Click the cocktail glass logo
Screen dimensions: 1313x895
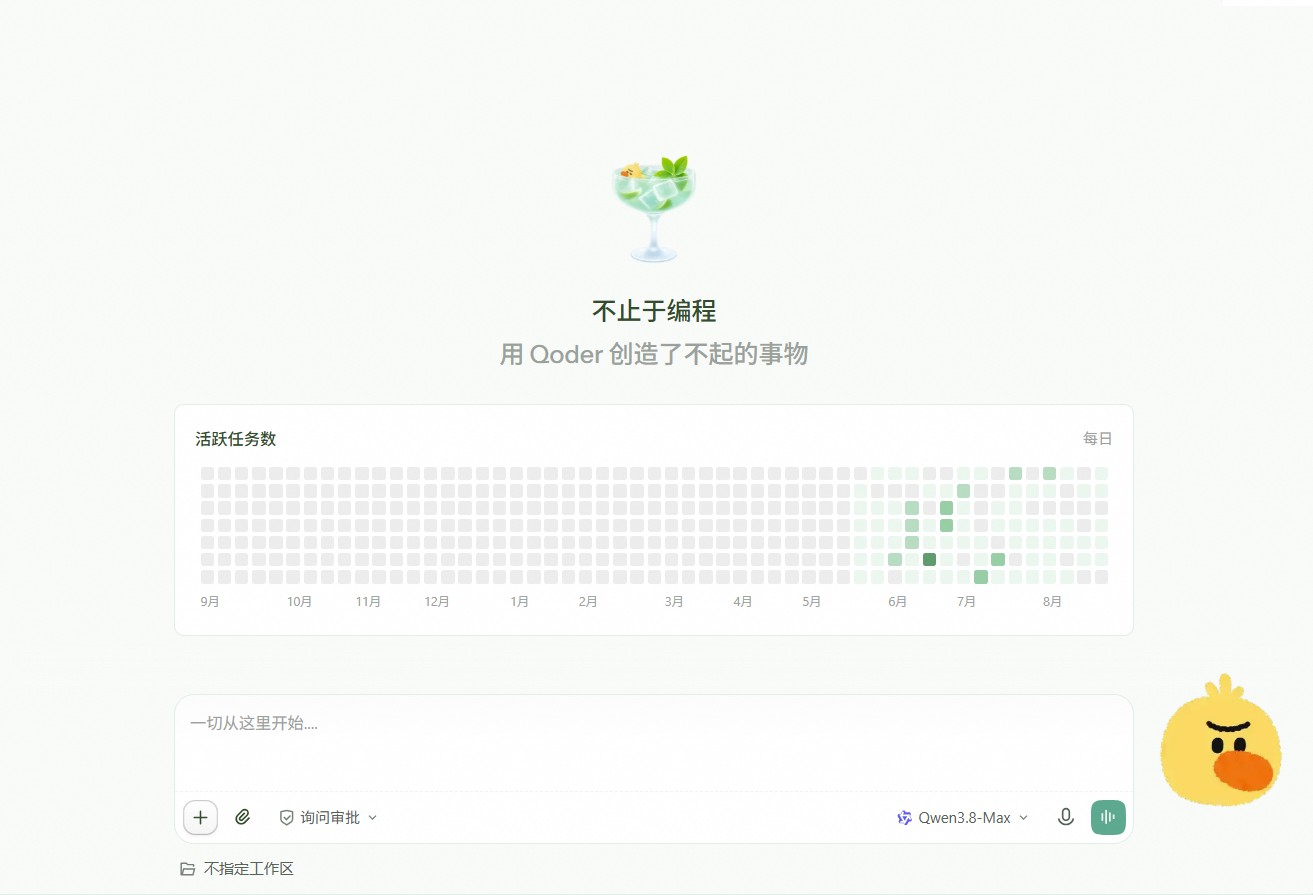click(654, 208)
